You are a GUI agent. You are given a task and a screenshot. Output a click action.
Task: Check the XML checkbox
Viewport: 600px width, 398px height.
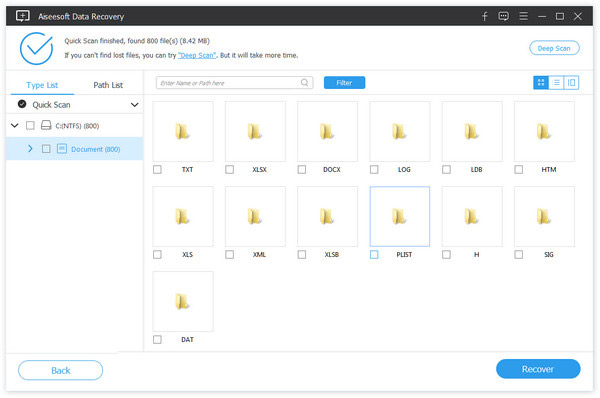coord(230,254)
